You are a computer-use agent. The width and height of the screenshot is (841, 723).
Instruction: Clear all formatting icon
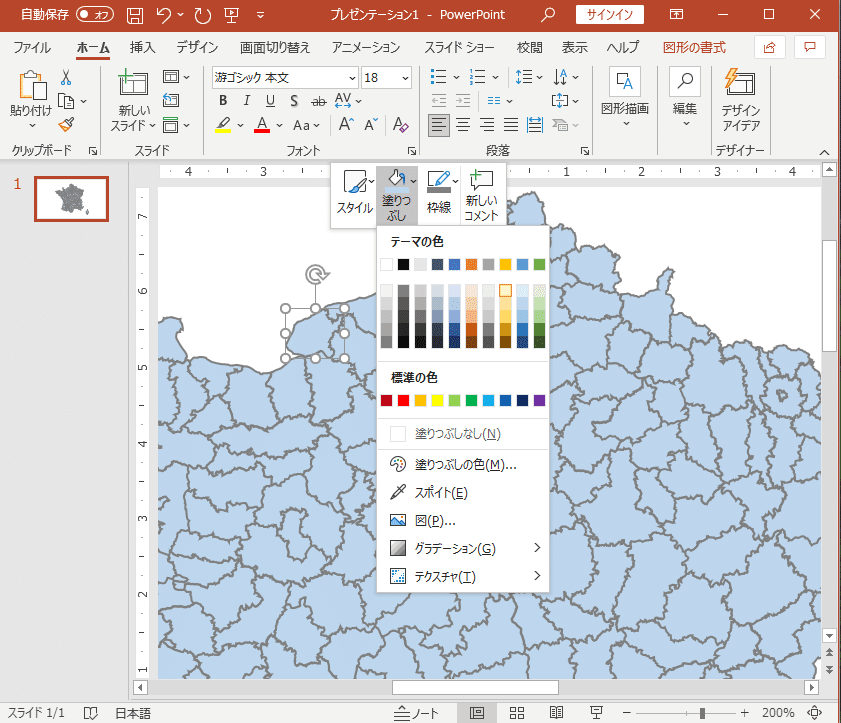coord(400,125)
